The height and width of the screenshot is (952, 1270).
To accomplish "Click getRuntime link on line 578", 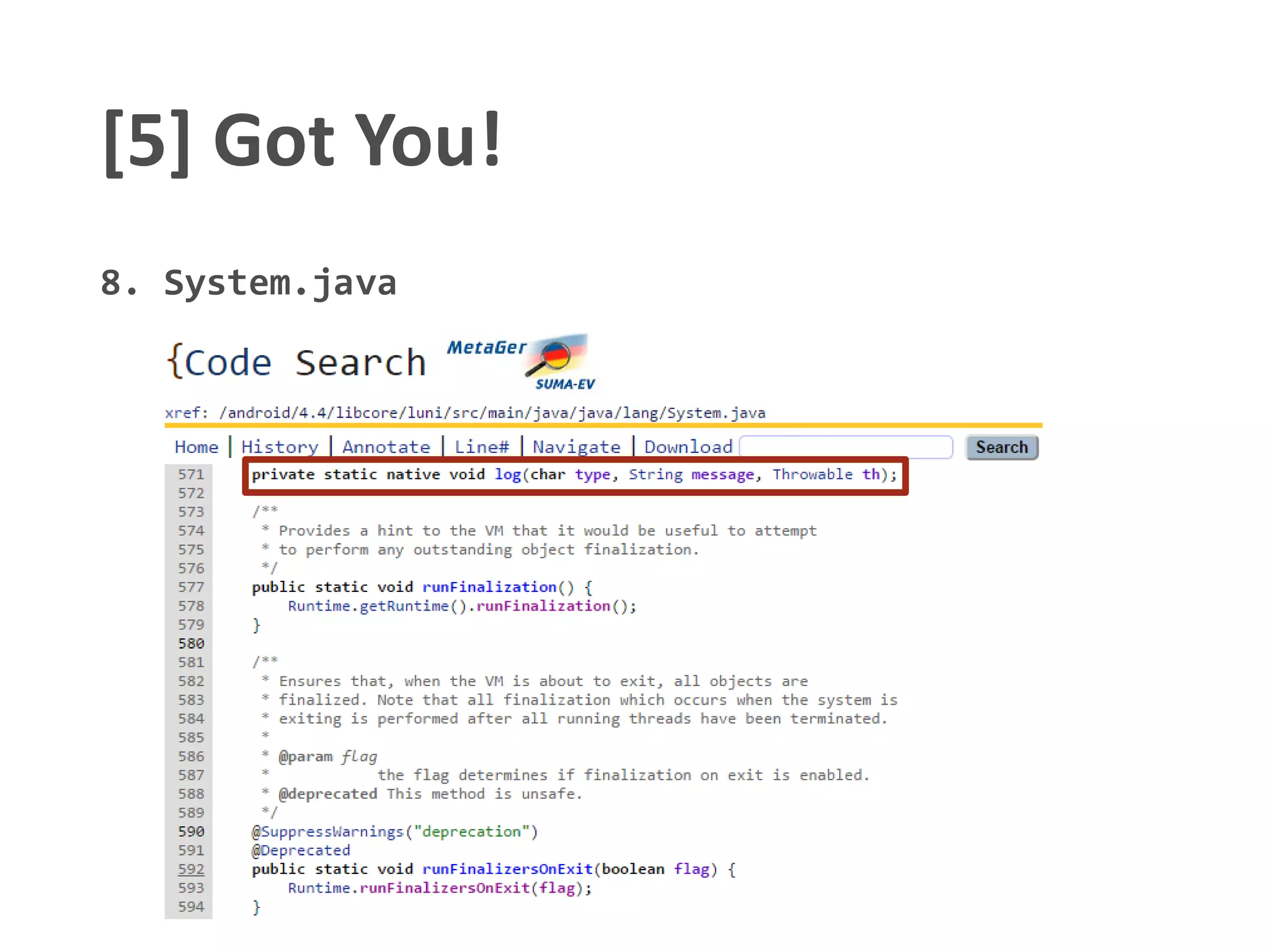I will [404, 606].
